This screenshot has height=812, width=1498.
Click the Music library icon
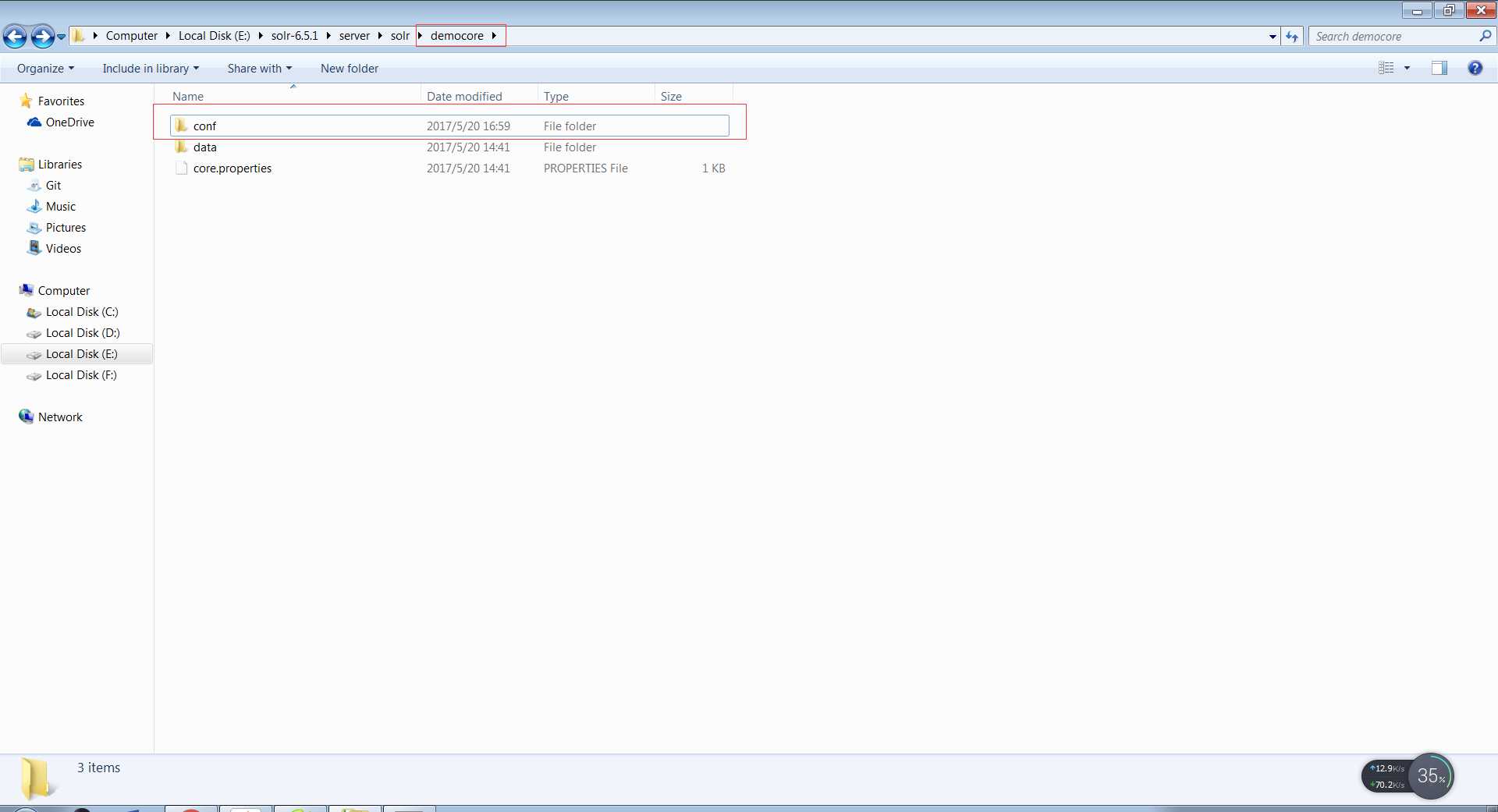pos(34,206)
